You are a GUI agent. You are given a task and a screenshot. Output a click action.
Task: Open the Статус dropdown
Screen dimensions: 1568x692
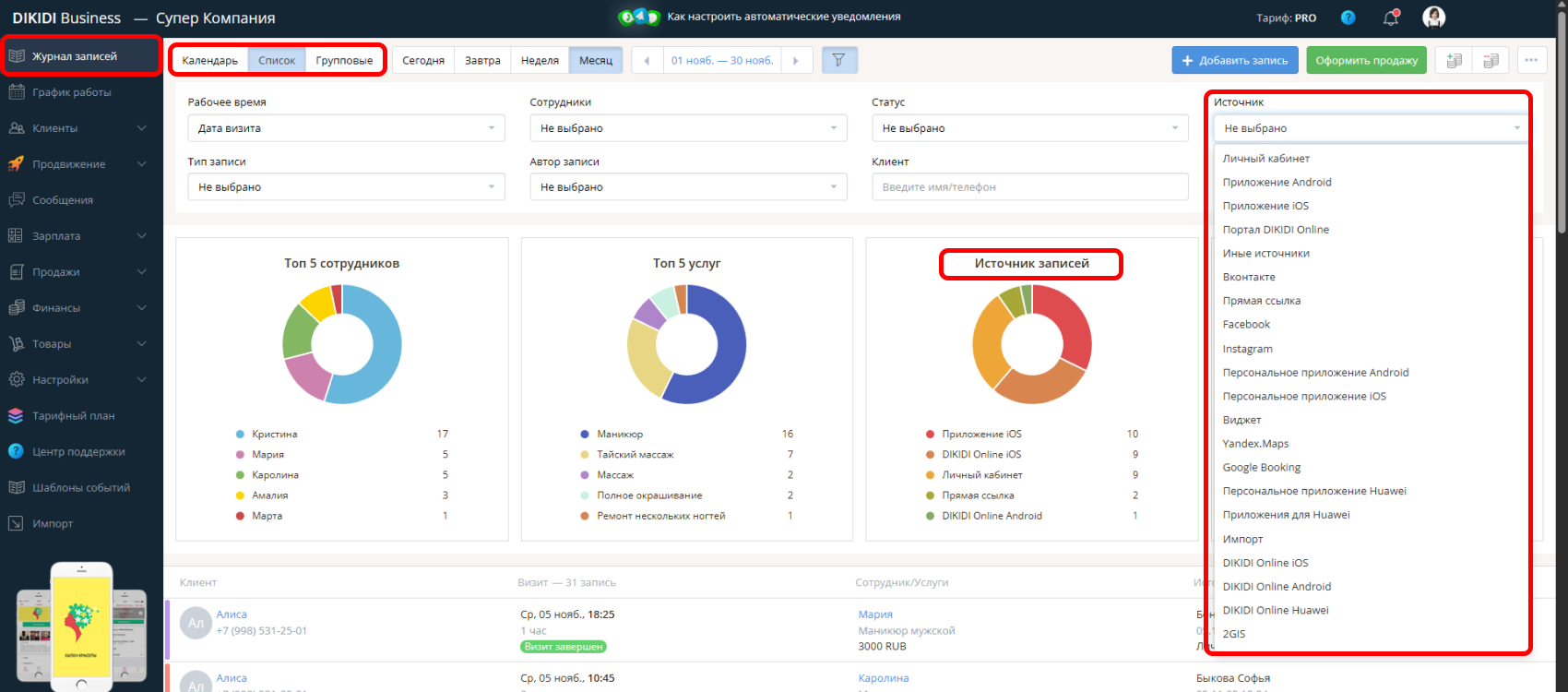[x=1029, y=128]
